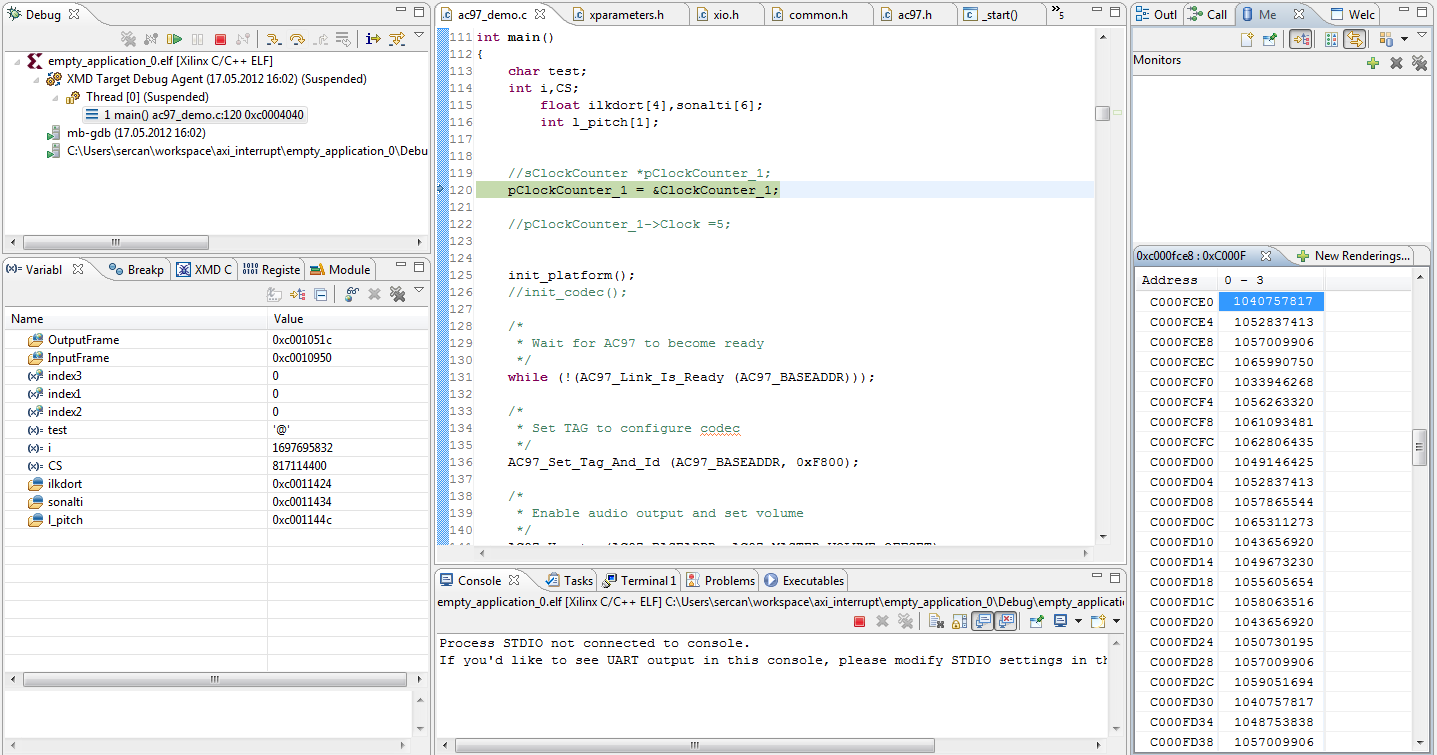The height and width of the screenshot is (755, 1437).
Task: Click the Step Into icon
Action: point(274,39)
